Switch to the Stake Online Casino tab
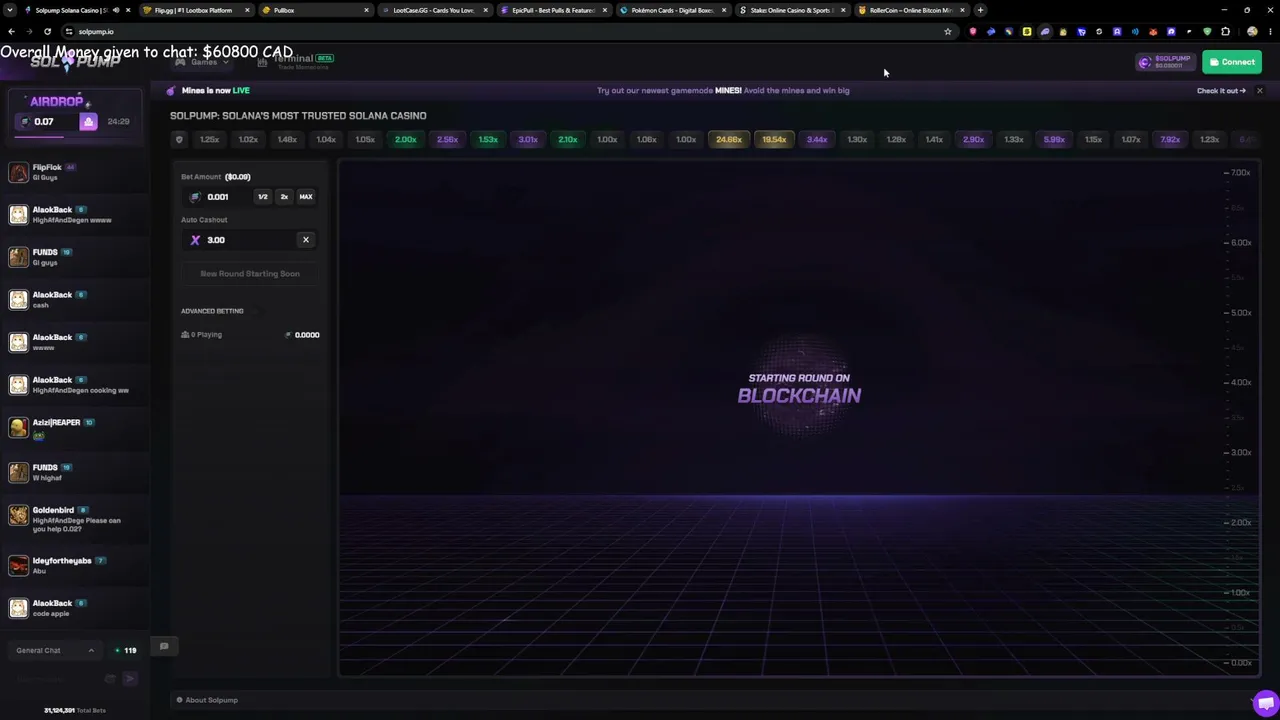The width and height of the screenshot is (1280, 720). coord(791,10)
